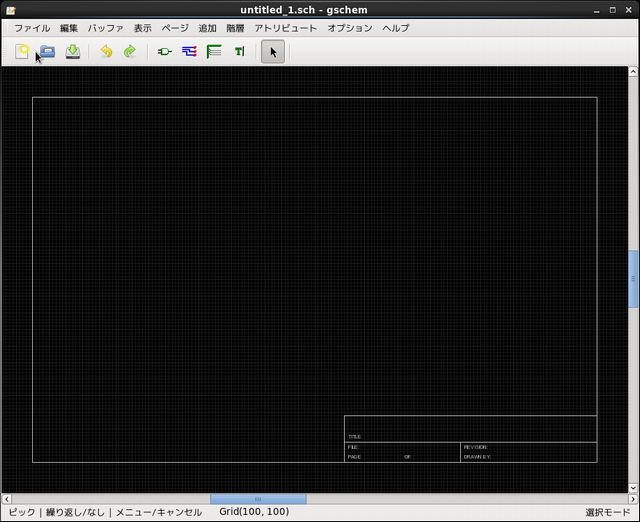Click the Save file toolbar icon
Screen dimensions: 640x522
(x=73, y=52)
